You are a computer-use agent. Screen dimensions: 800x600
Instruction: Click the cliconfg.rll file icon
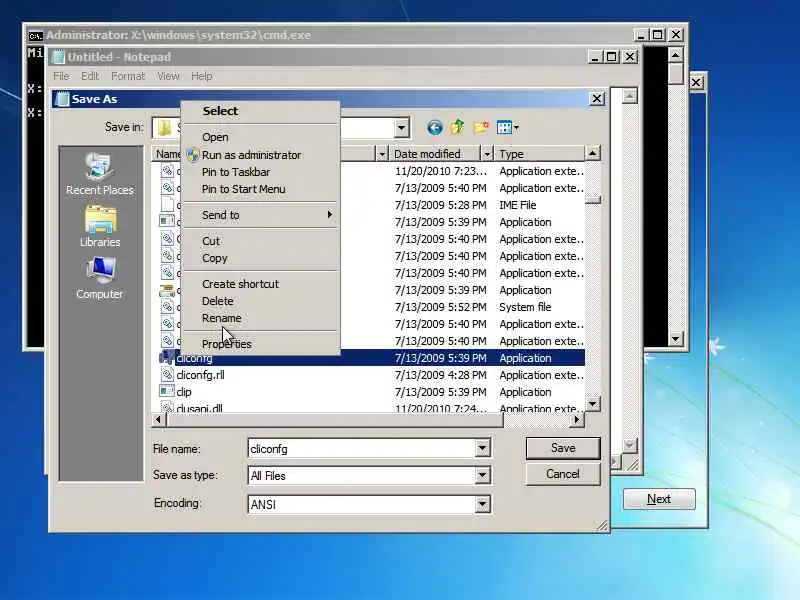point(167,374)
